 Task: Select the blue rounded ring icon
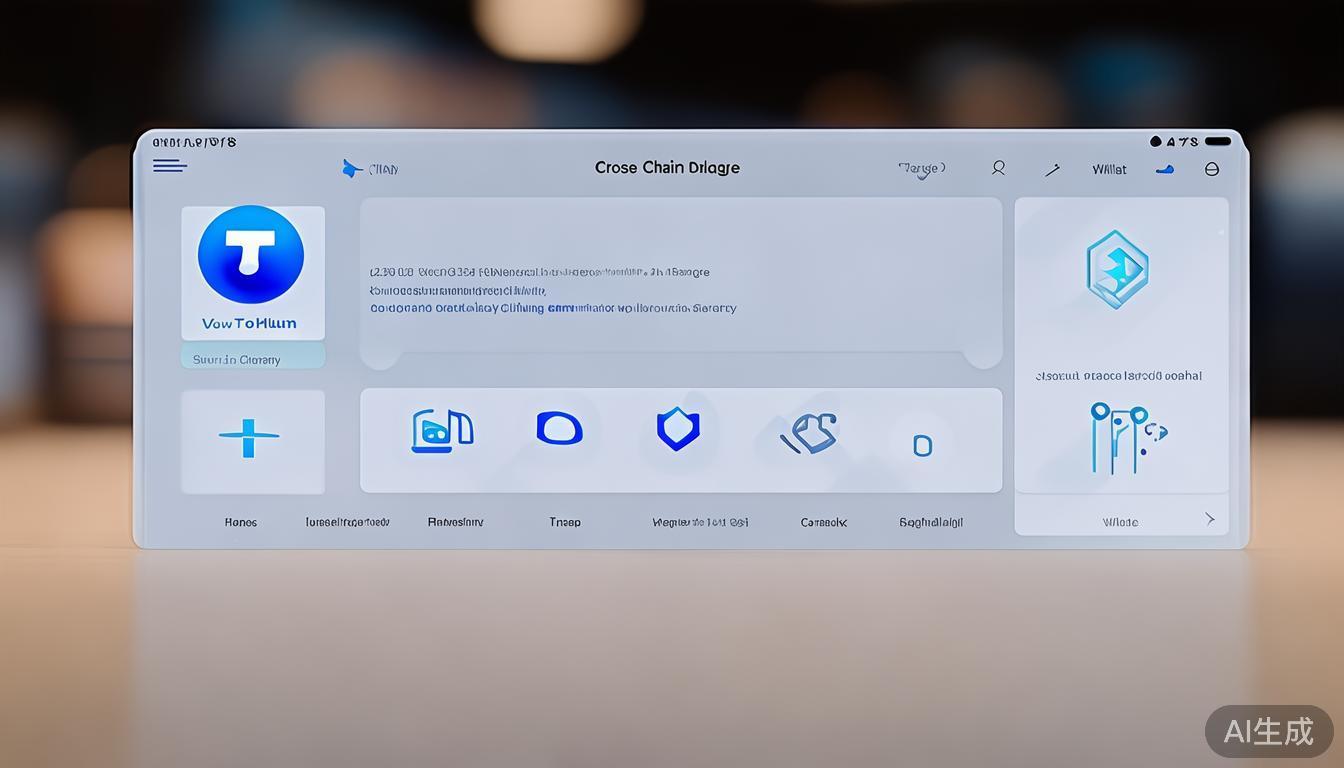[559, 428]
